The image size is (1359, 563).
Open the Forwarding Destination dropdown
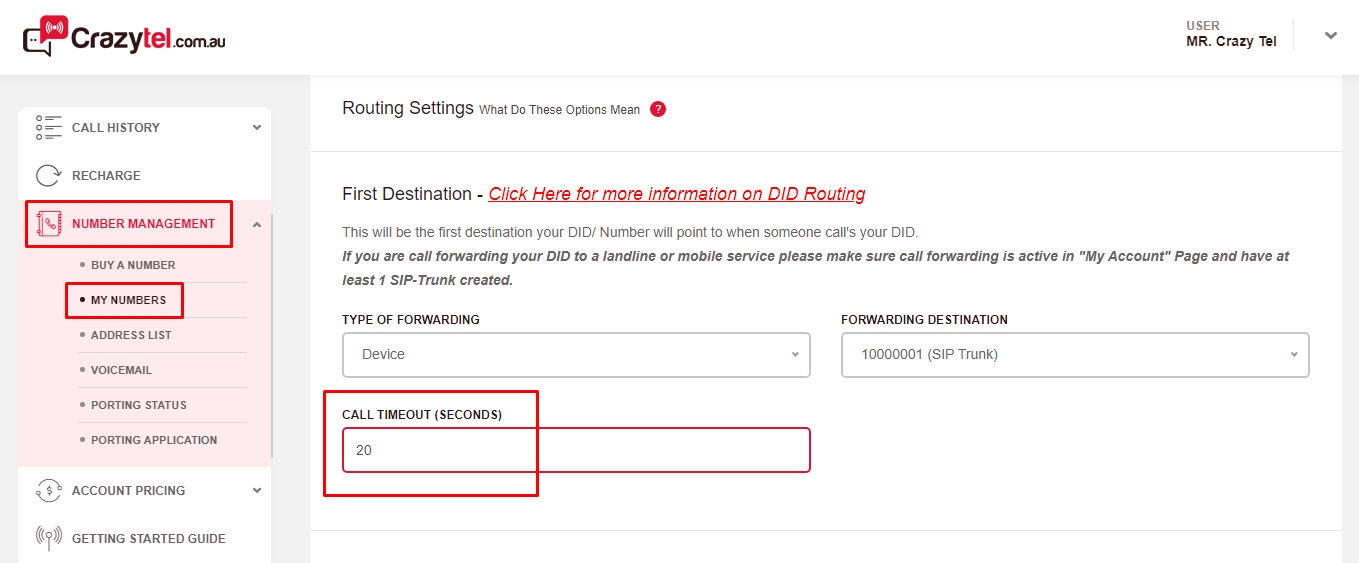coord(1075,355)
